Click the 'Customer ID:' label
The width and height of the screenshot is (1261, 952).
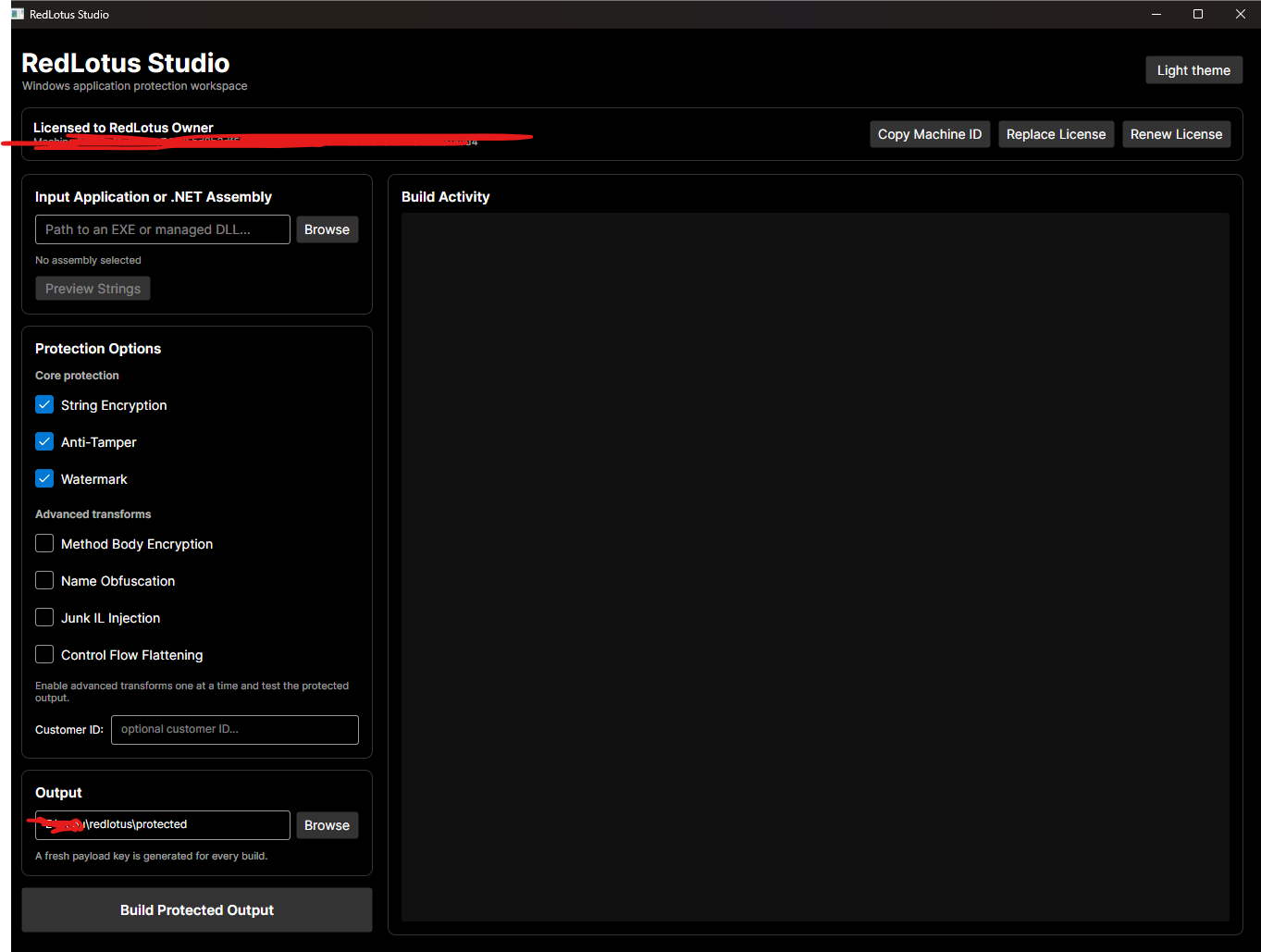pos(69,730)
